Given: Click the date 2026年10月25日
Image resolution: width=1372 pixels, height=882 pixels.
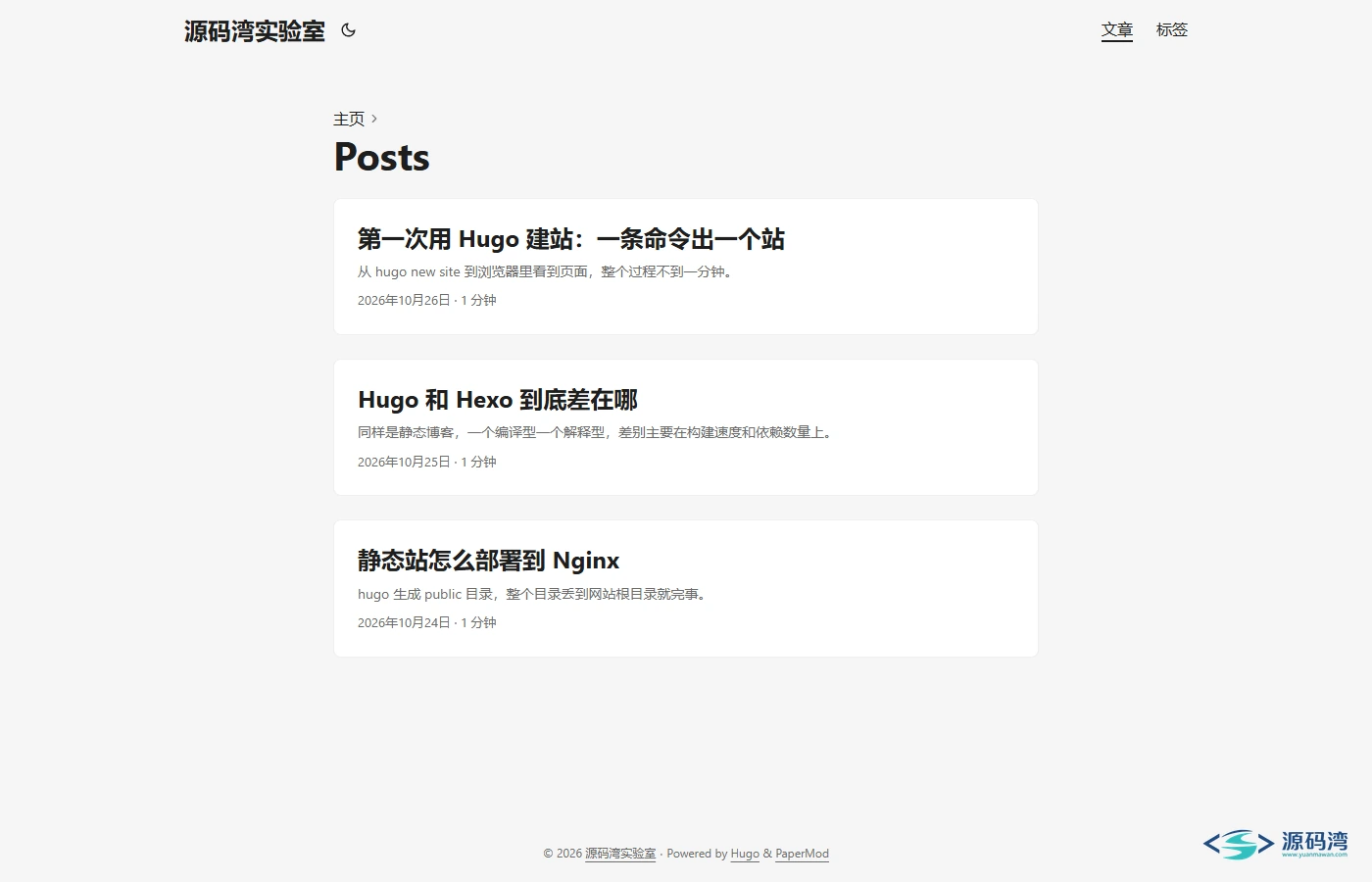Looking at the screenshot, I should [x=404, y=462].
